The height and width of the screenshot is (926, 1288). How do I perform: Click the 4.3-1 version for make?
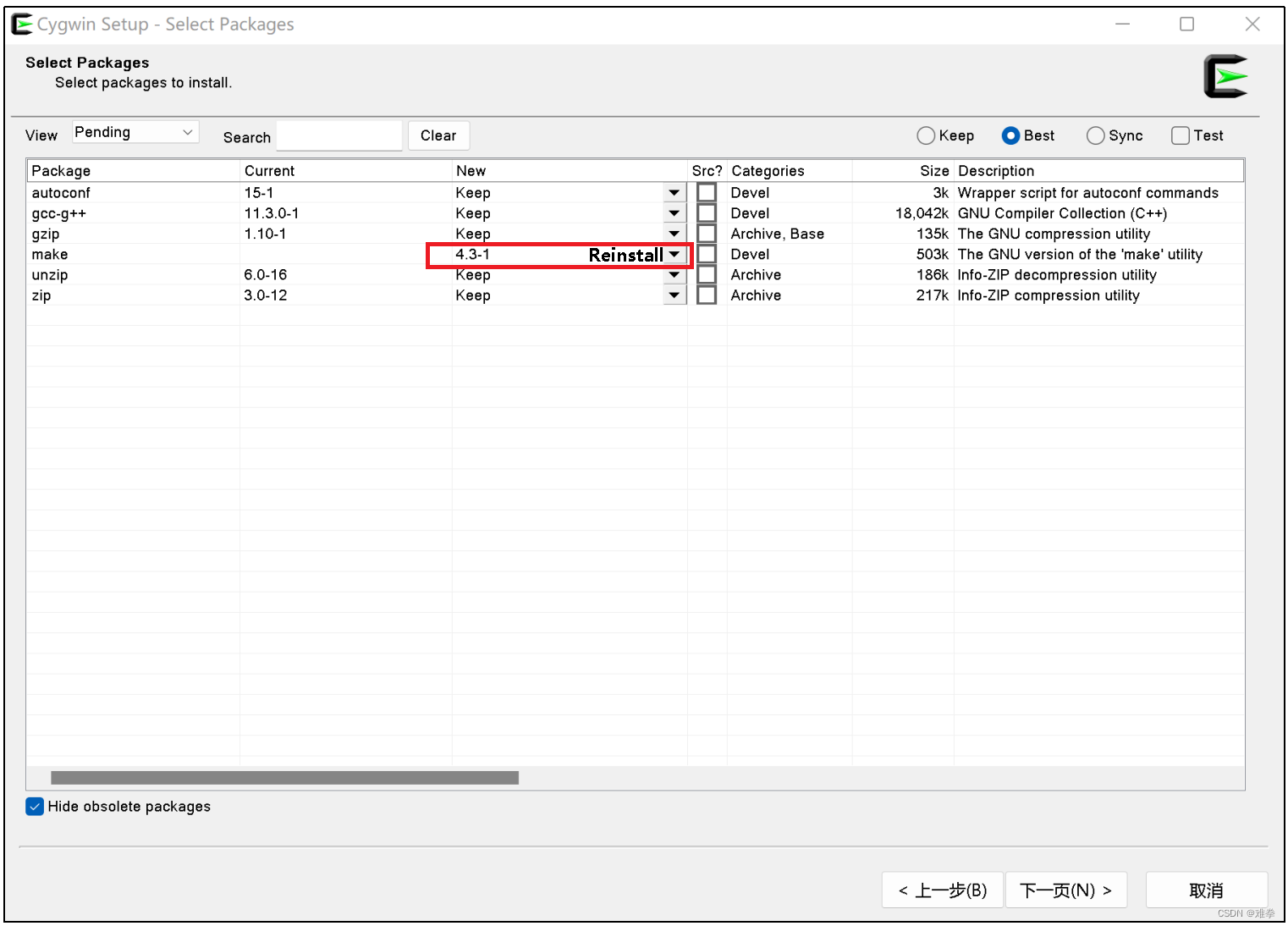pos(473,254)
